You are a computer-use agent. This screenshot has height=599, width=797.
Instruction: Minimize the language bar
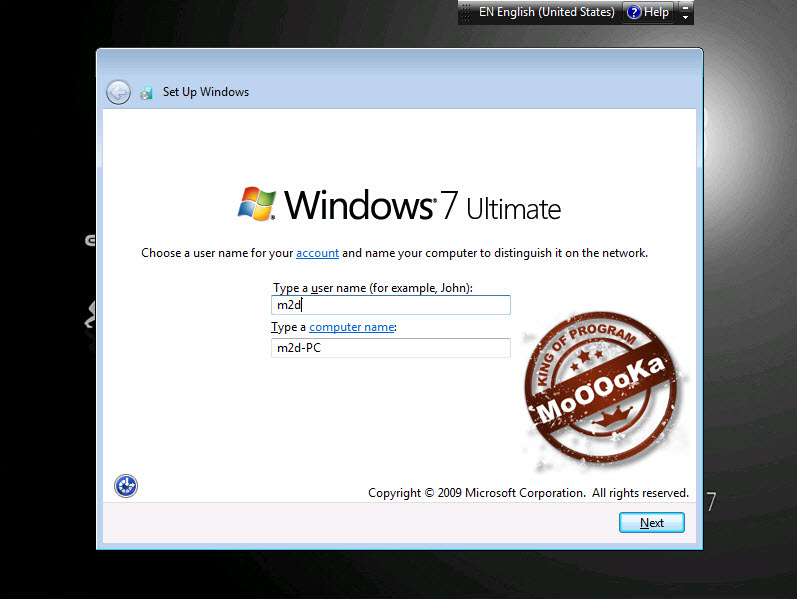[x=685, y=7]
